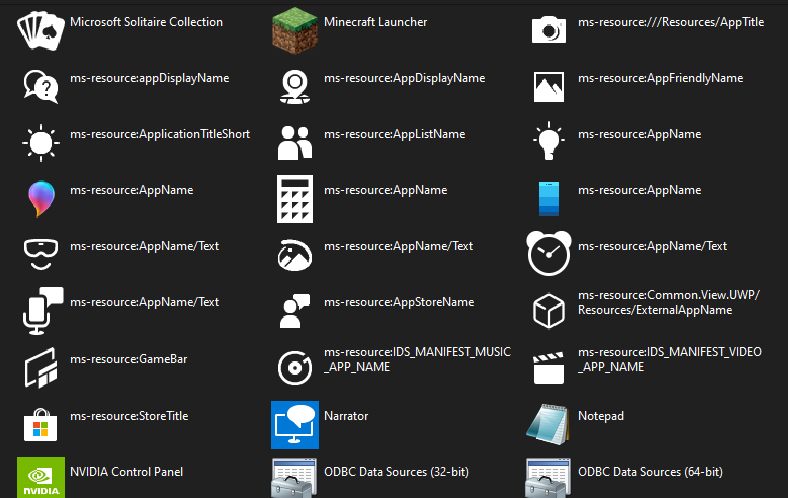
Task: Select "ODBC Data Sources (32-bit)" text
Action: (x=397, y=472)
